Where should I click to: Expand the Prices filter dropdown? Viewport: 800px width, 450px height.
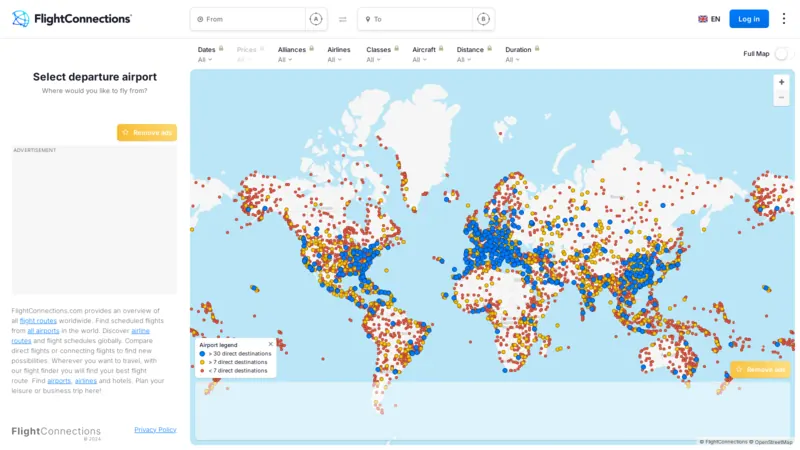(244, 60)
